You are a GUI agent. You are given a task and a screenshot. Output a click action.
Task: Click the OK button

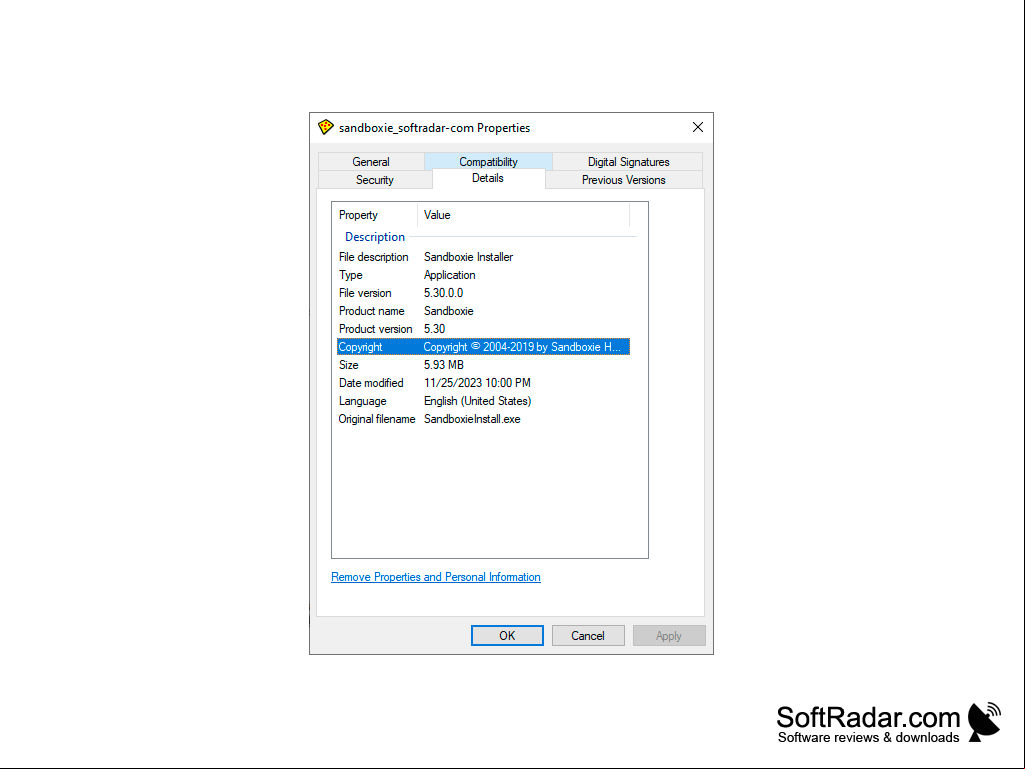click(507, 636)
